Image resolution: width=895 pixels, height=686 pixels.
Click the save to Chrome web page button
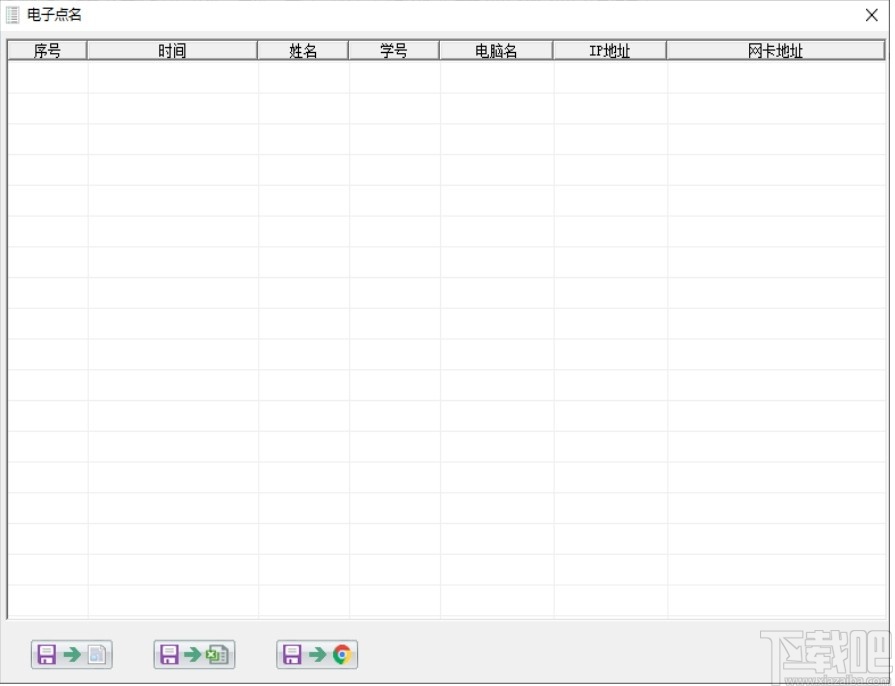click(x=317, y=654)
